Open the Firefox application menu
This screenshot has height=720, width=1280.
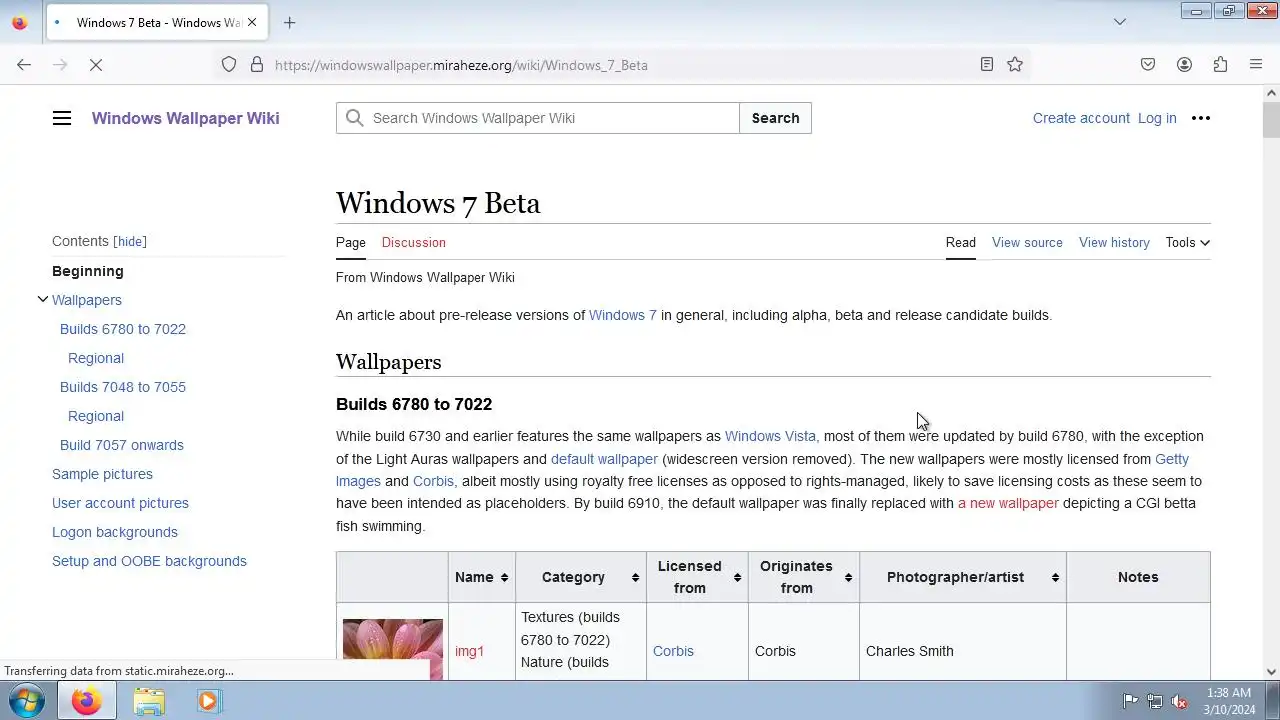(1256, 65)
